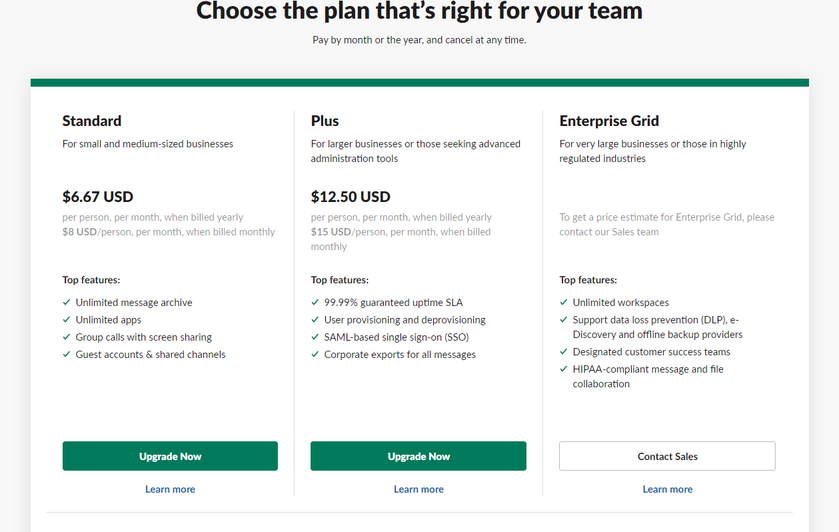Click Upgrade Now under the Standard plan

click(170, 456)
